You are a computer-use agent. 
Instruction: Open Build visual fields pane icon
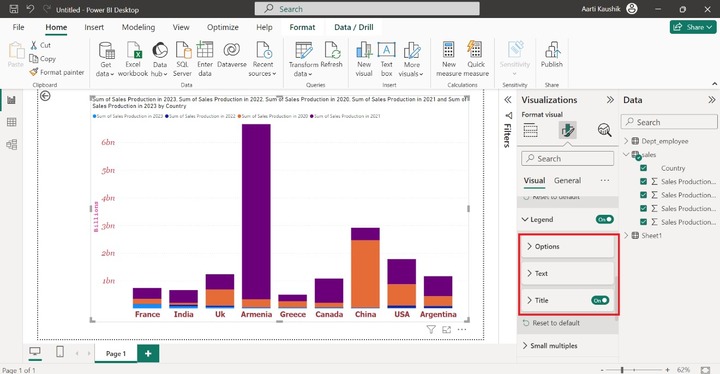[530, 130]
